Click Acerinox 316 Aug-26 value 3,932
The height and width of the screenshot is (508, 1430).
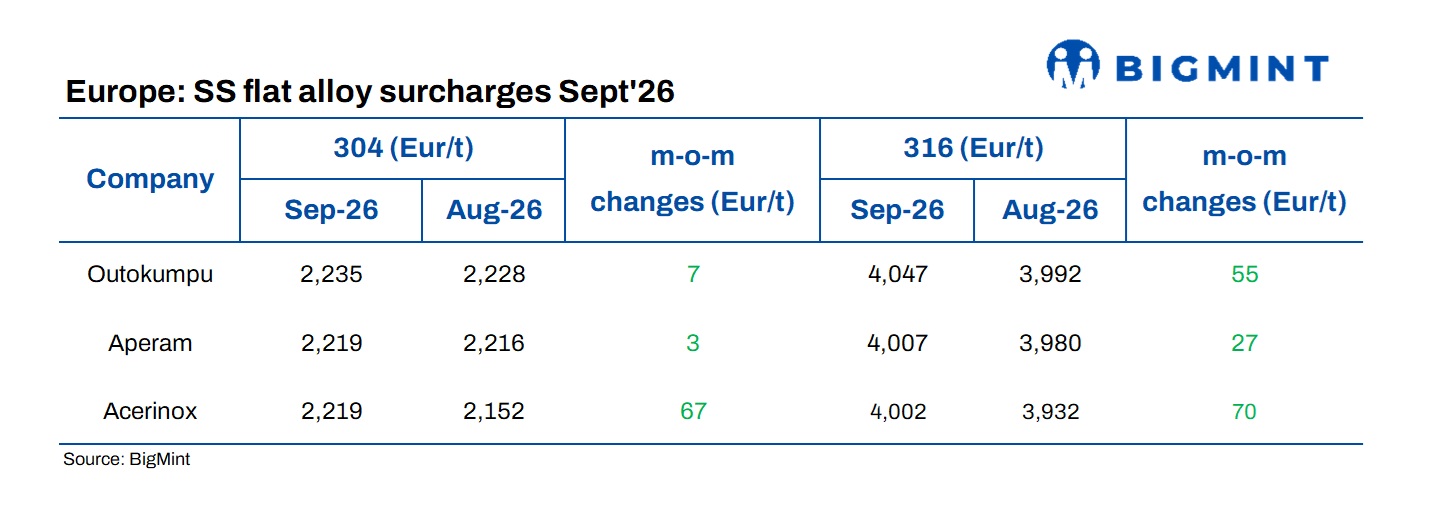1049,411
